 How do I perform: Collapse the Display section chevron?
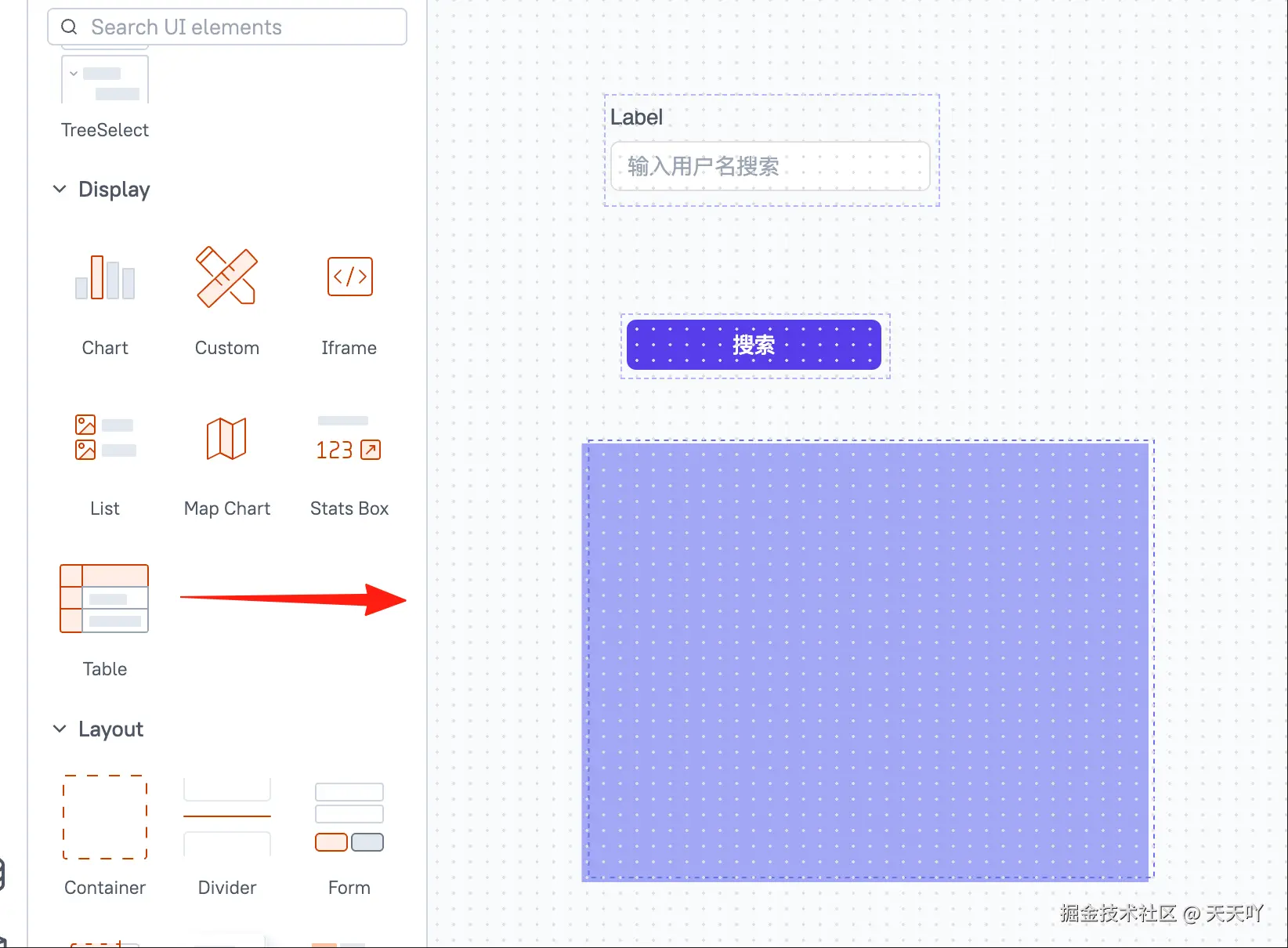(x=60, y=190)
